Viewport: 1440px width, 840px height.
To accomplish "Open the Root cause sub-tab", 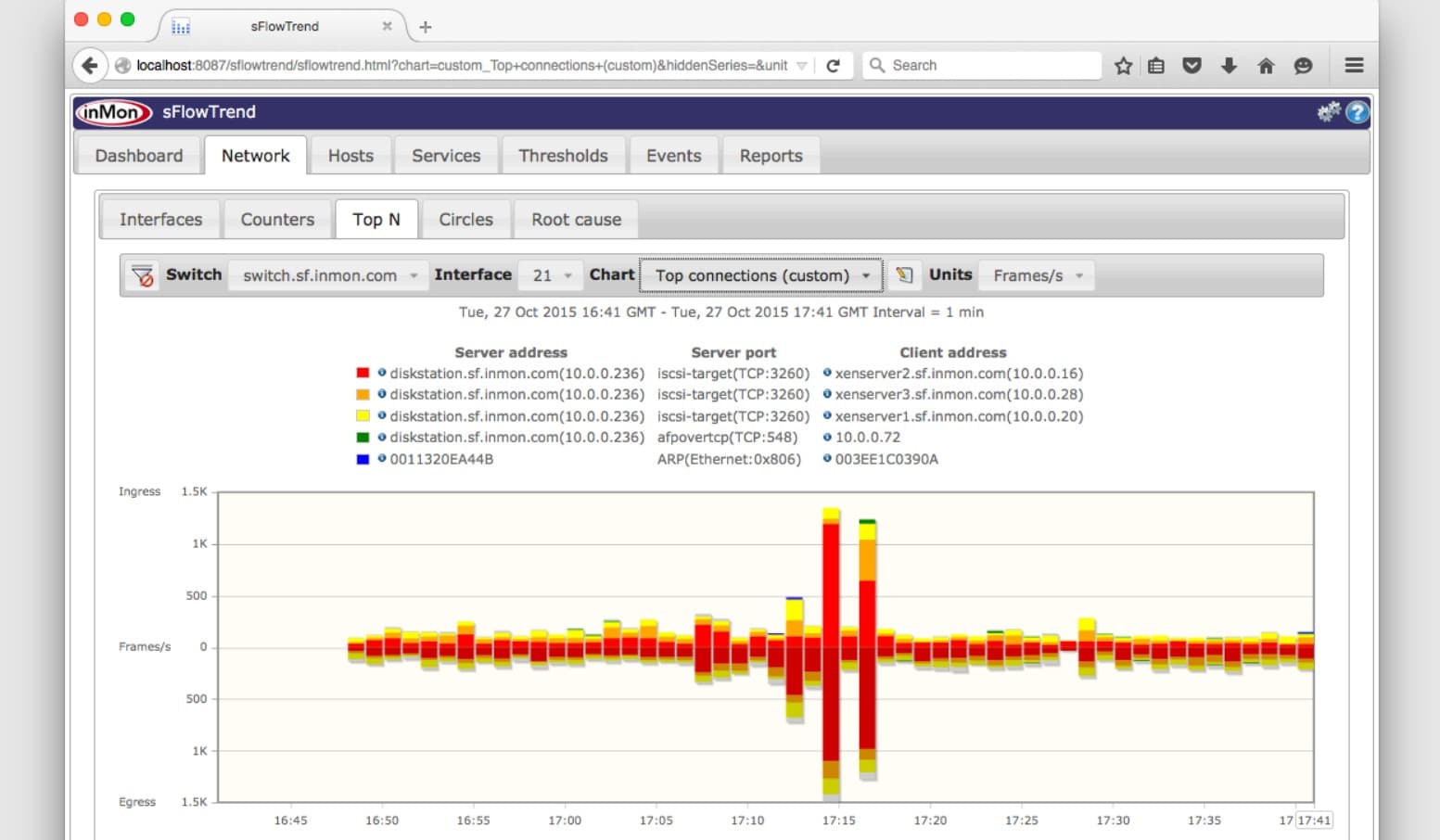I will point(576,220).
